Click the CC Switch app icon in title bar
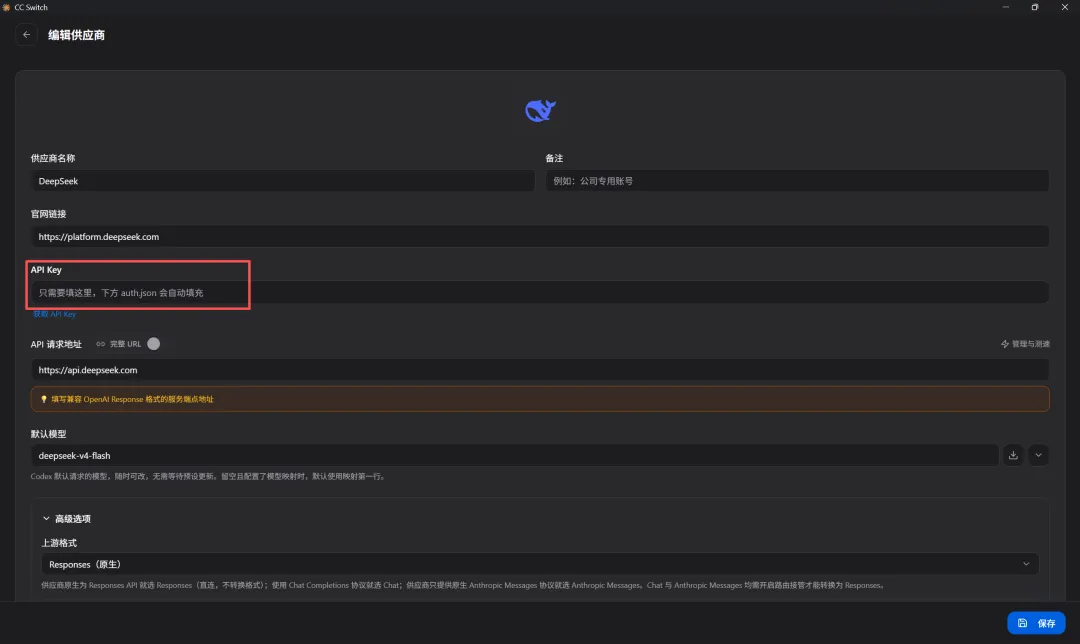1080x644 pixels. (x=6, y=7)
